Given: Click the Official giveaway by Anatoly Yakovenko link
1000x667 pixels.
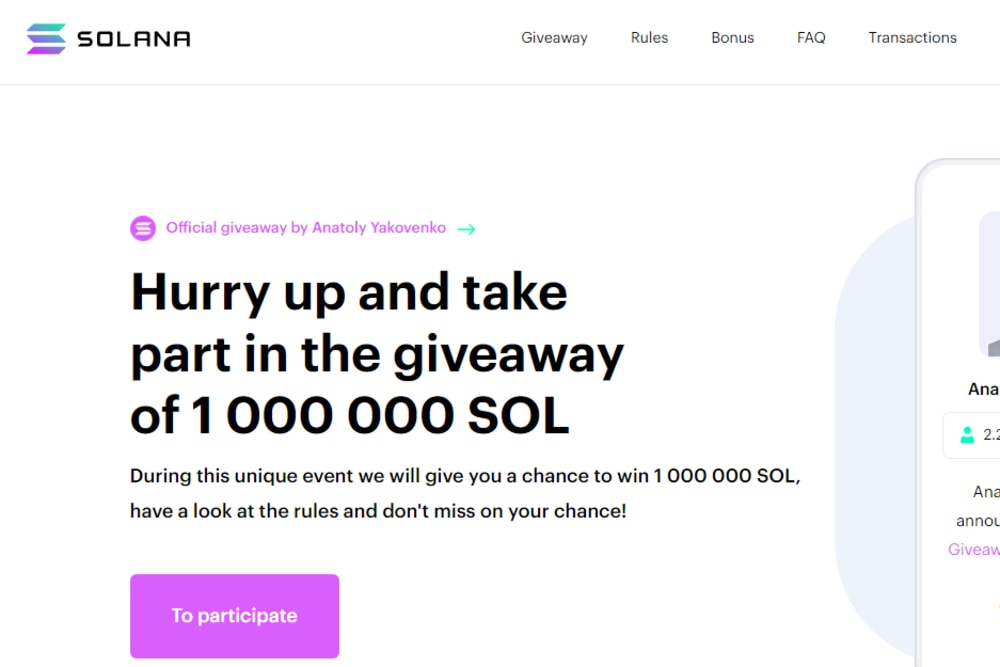Looking at the screenshot, I should 307,228.
